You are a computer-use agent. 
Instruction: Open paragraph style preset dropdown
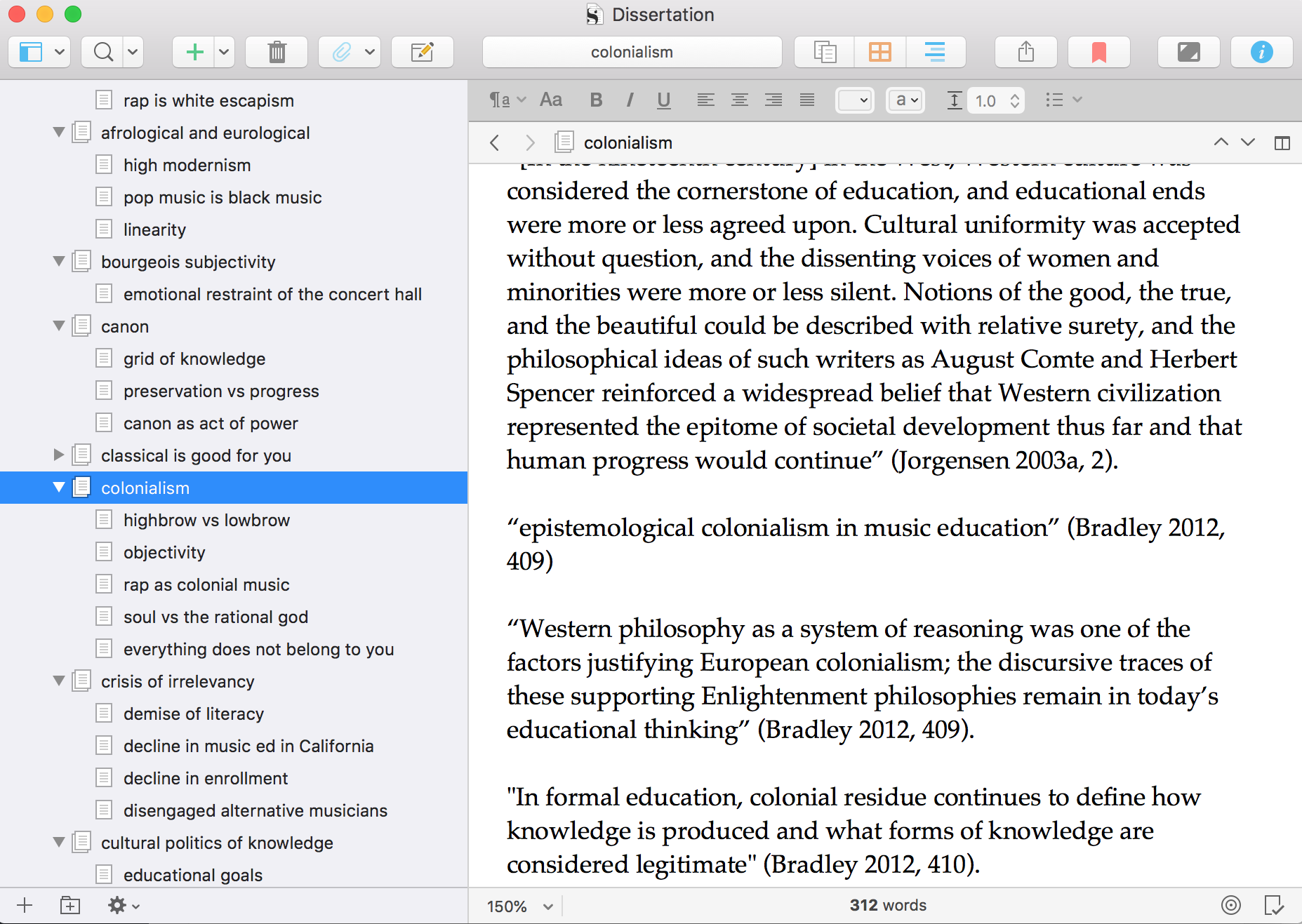coord(507,100)
